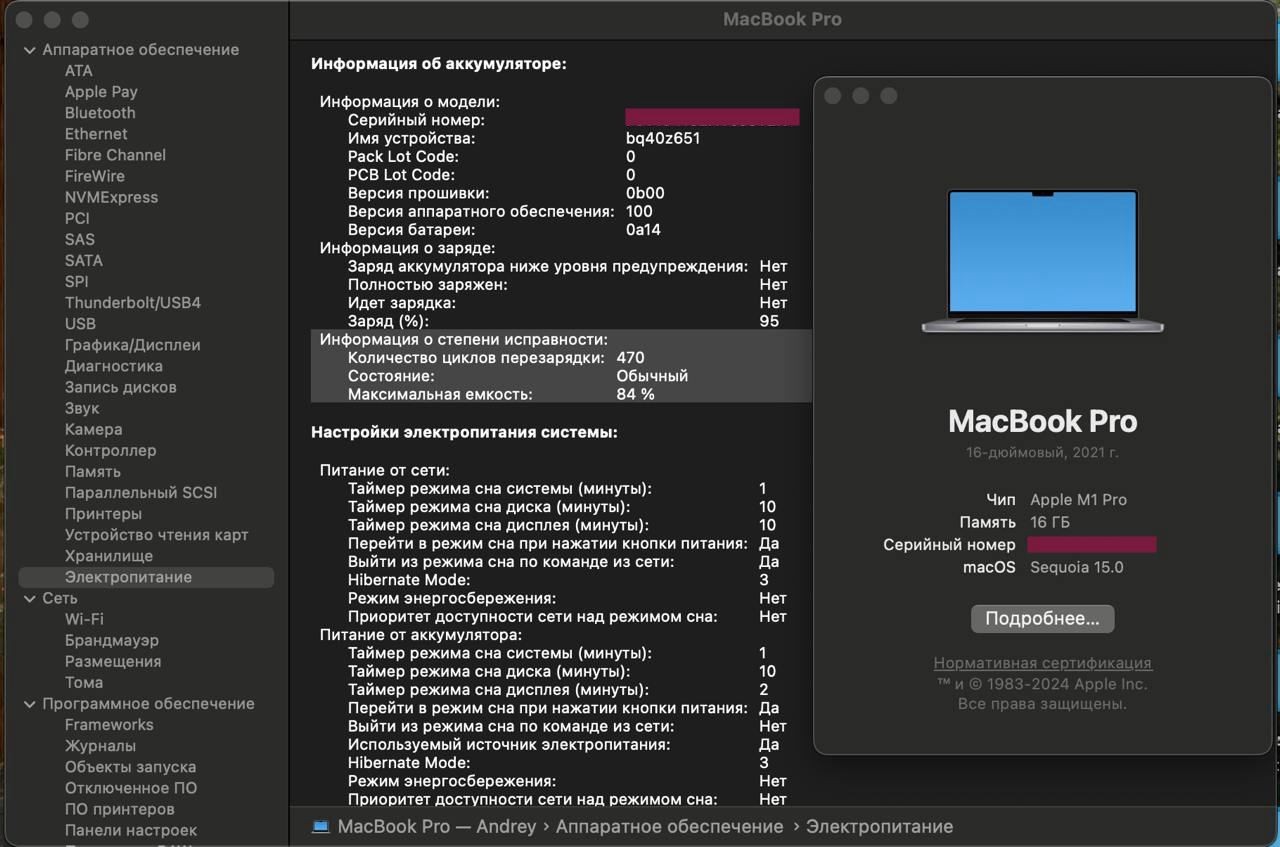Open the Брандмауэр entry
This screenshot has height=847, width=1280.
pos(112,640)
